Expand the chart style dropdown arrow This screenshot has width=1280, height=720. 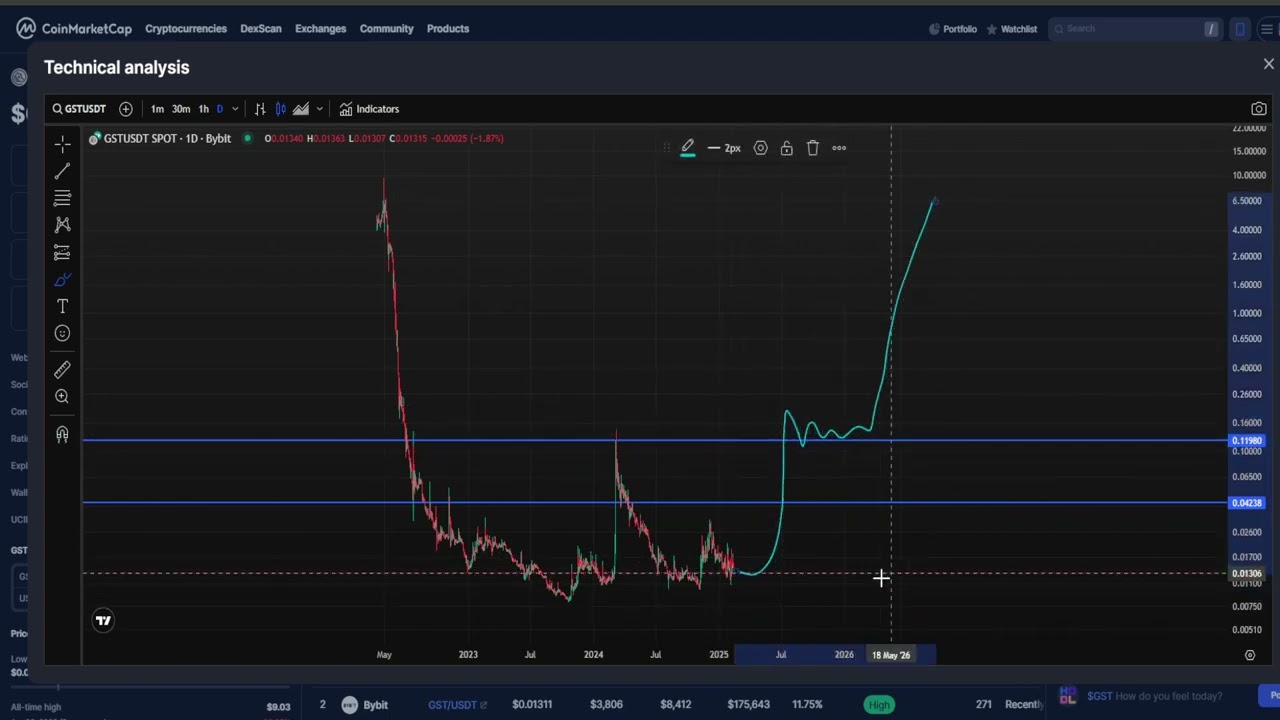click(320, 109)
